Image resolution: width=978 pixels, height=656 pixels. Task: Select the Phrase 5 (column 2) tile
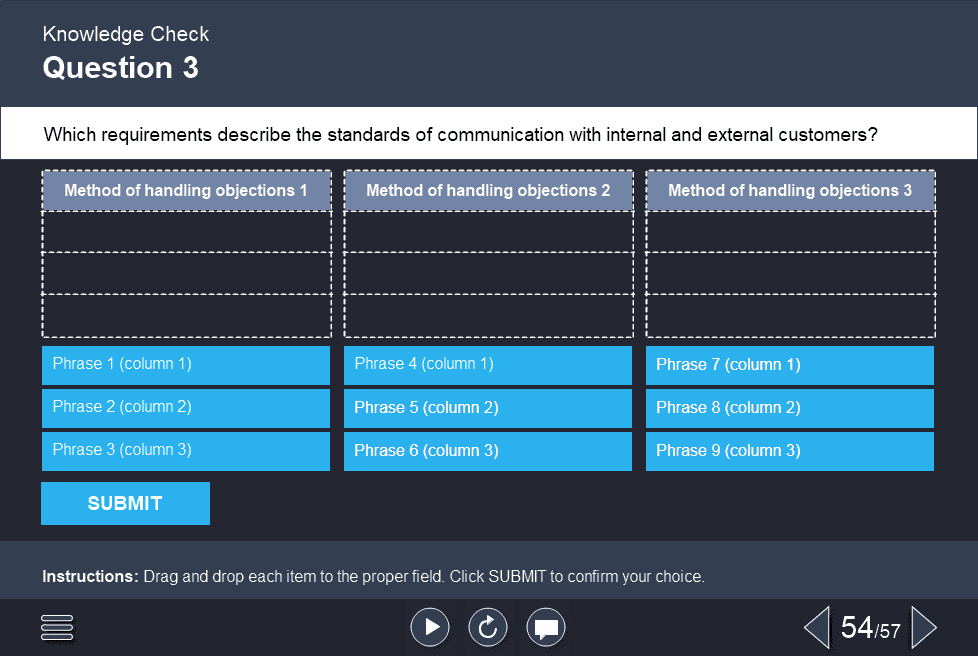(x=488, y=407)
